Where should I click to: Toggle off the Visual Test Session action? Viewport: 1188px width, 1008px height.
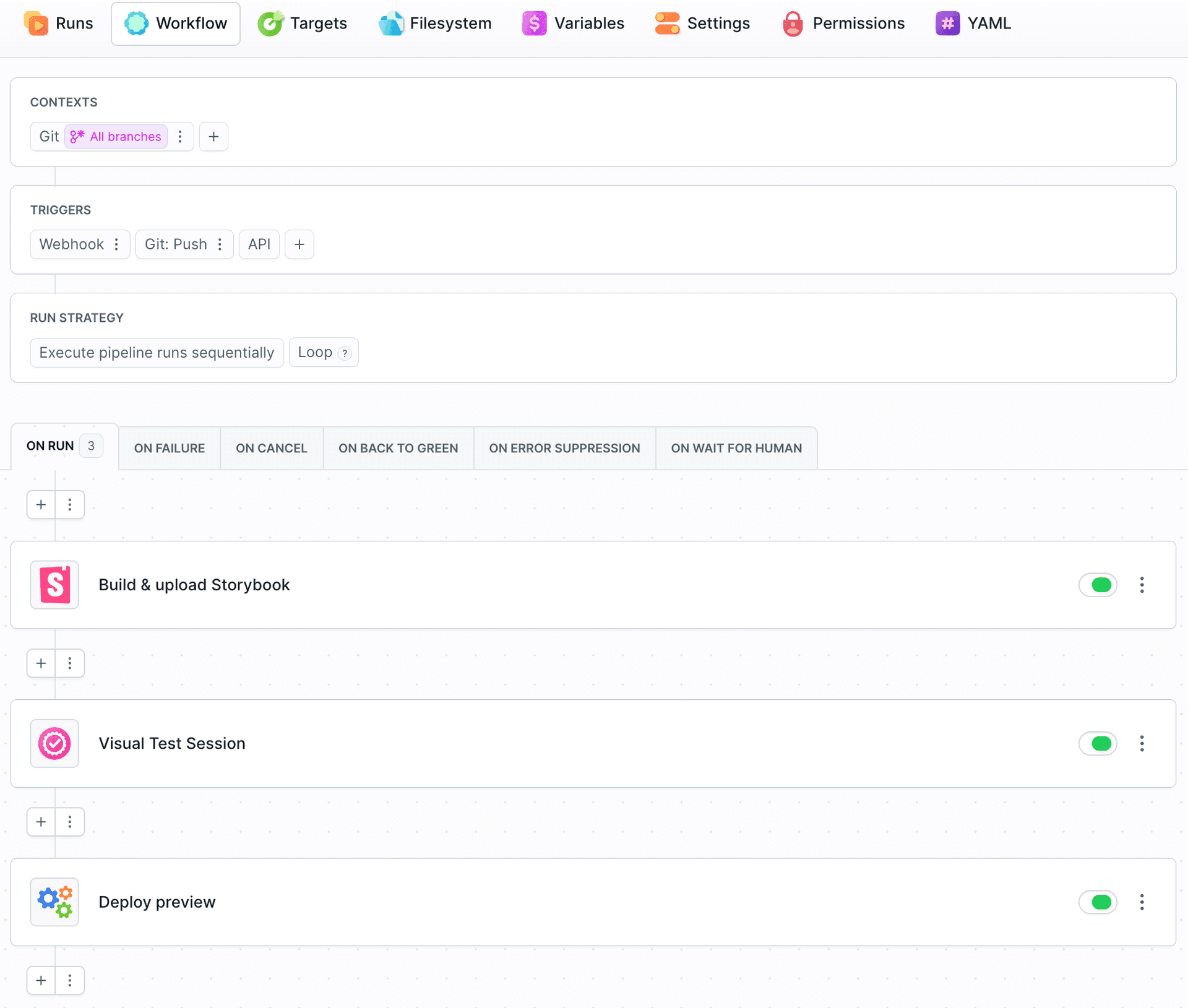point(1098,743)
